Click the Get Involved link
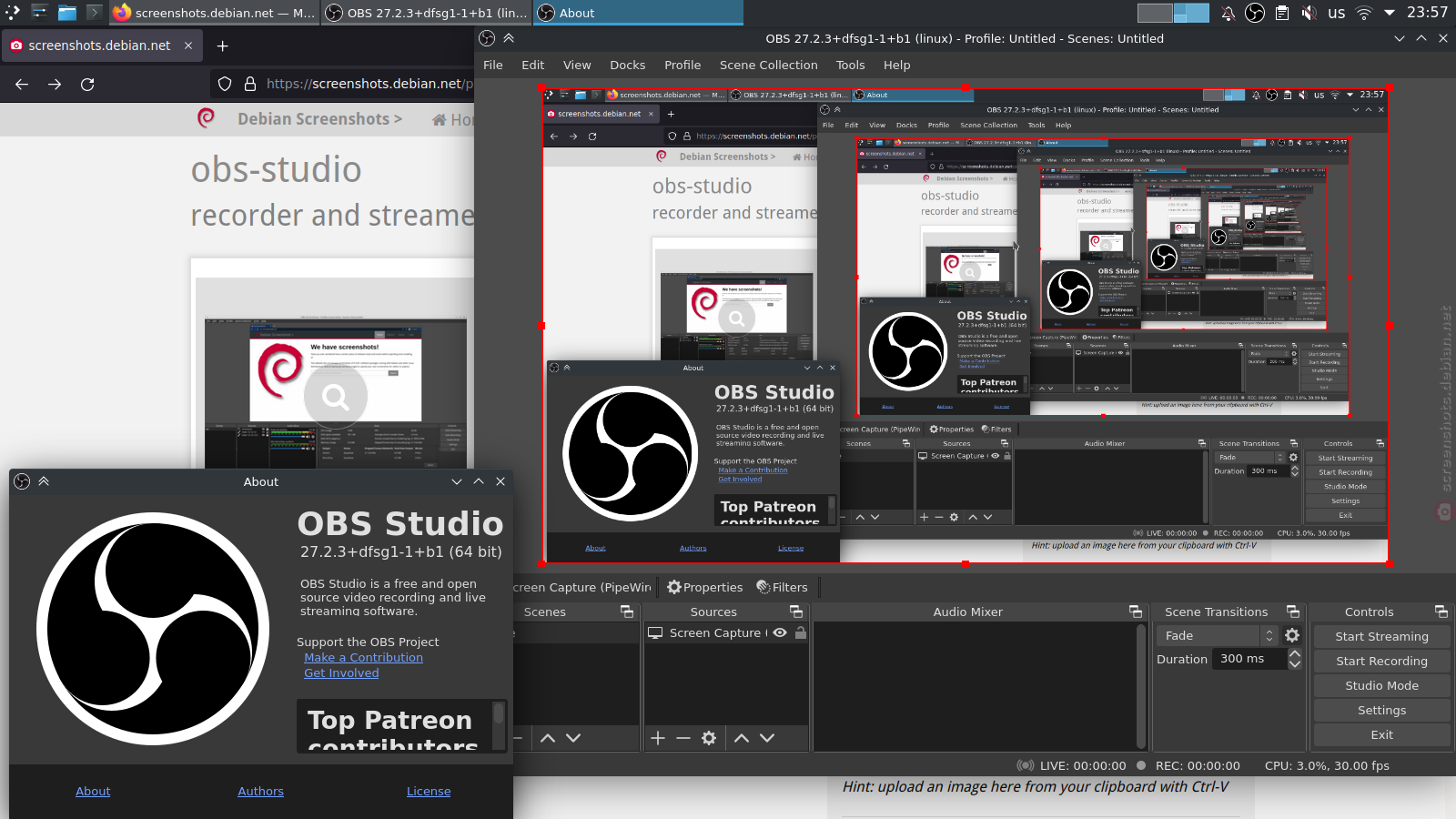The width and height of the screenshot is (1456, 819). click(x=341, y=673)
